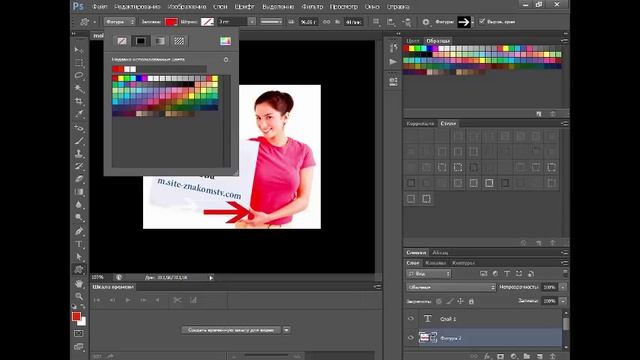Viewport: 640px width, 360px height.
Task: Select the Move tool
Action: pos(79,50)
